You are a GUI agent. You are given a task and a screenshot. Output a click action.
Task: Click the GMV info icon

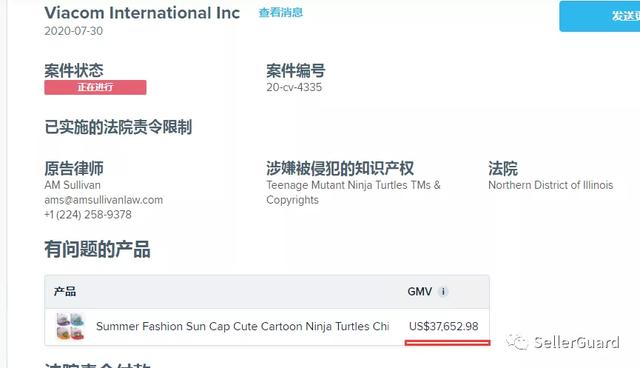point(443,292)
